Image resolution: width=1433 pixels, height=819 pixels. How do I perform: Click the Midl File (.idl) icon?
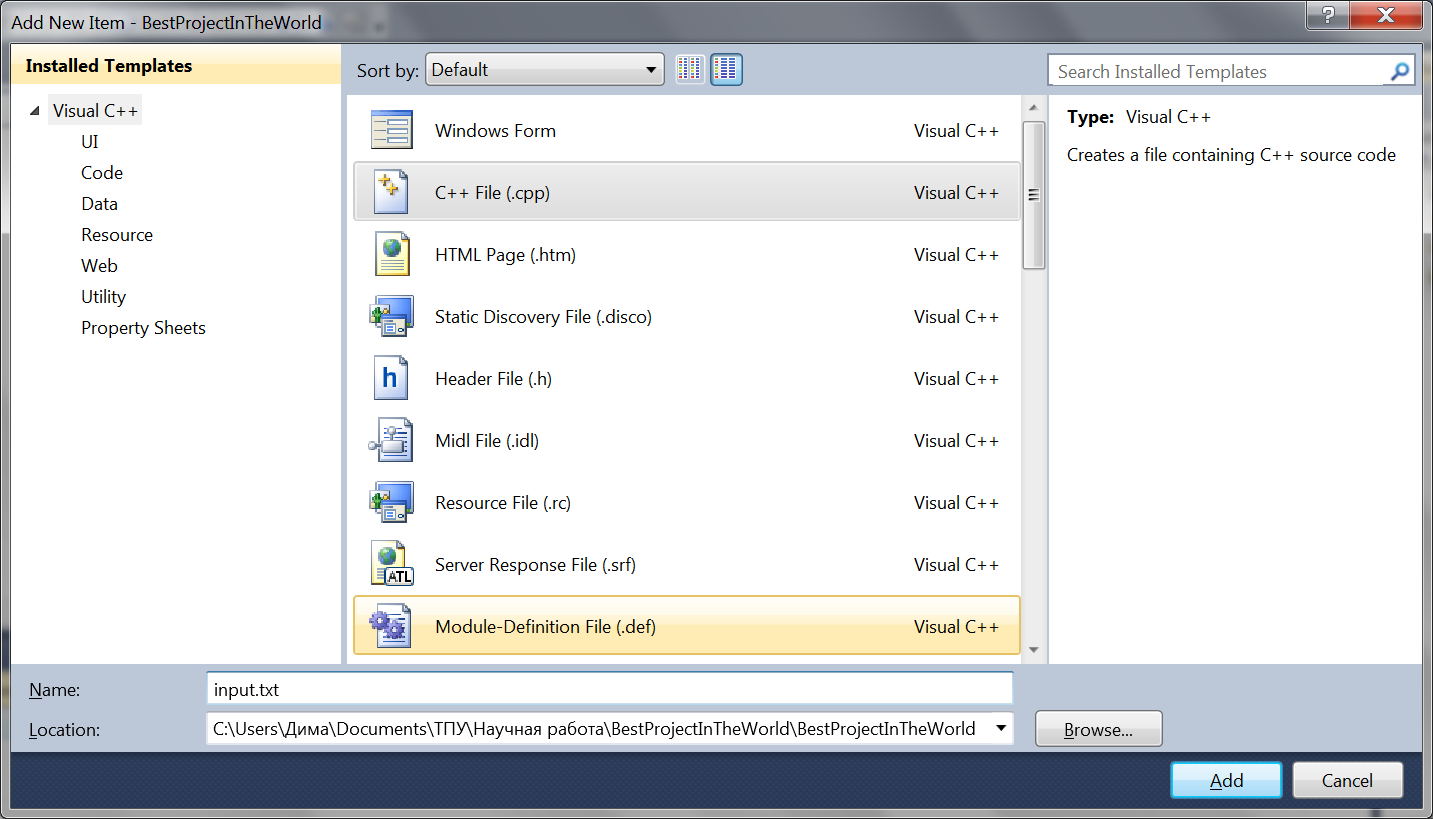391,440
